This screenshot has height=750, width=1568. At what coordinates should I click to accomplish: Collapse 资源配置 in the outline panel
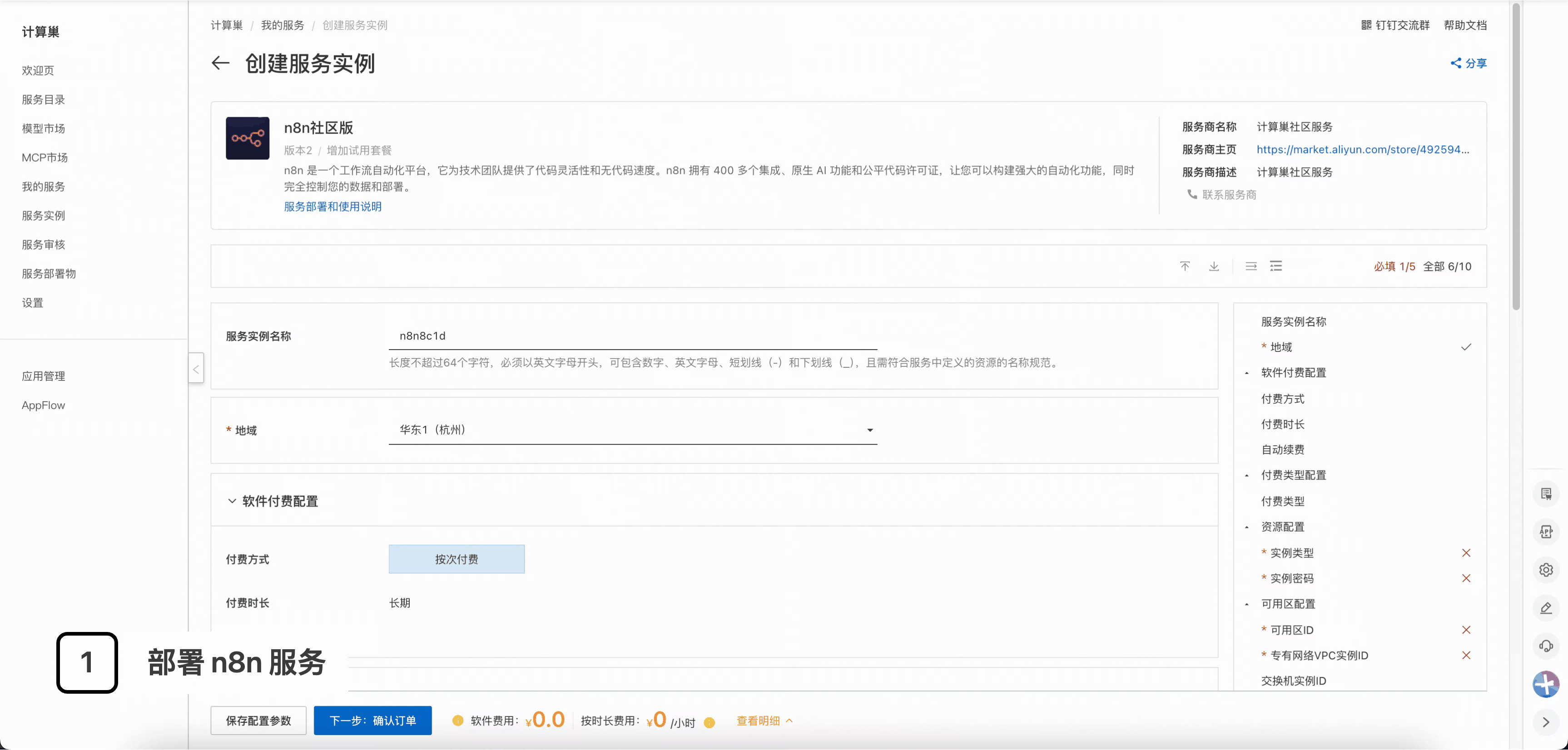(1246, 528)
